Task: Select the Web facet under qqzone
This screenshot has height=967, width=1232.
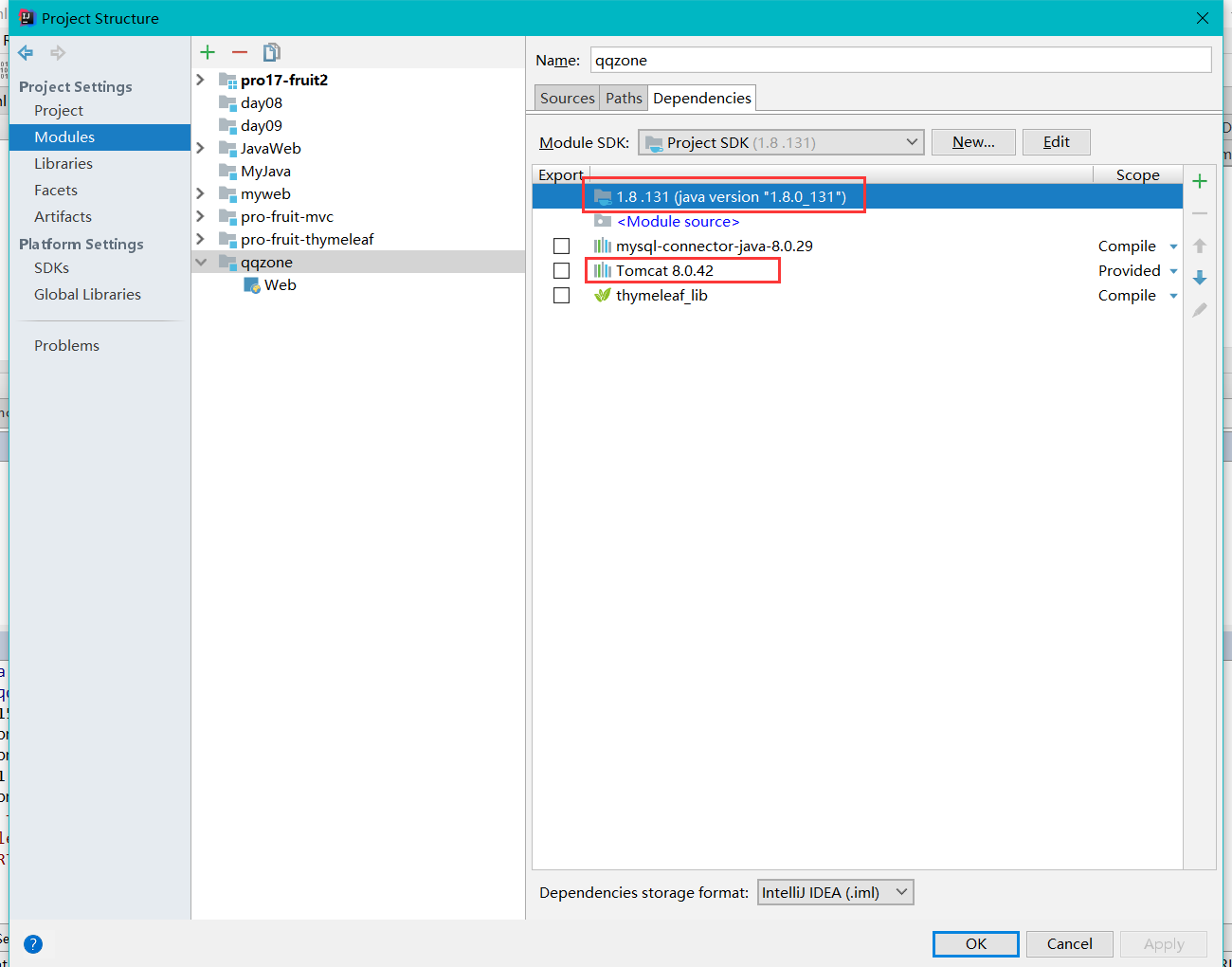Action: click(x=280, y=285)
